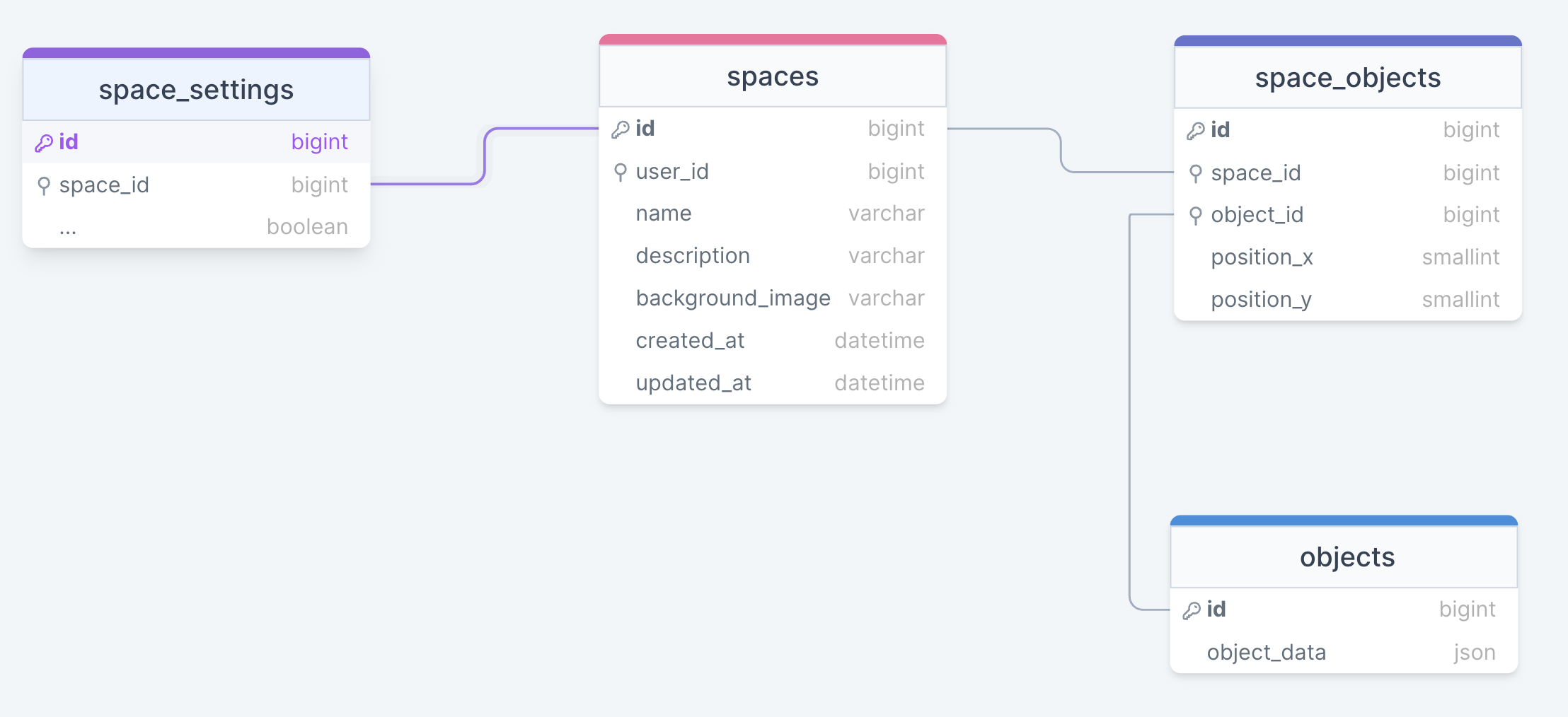The height and width of the screenshot is (717, 1568).
Task: Select the user_id field in spaces
Action: [x=773, y=172]
